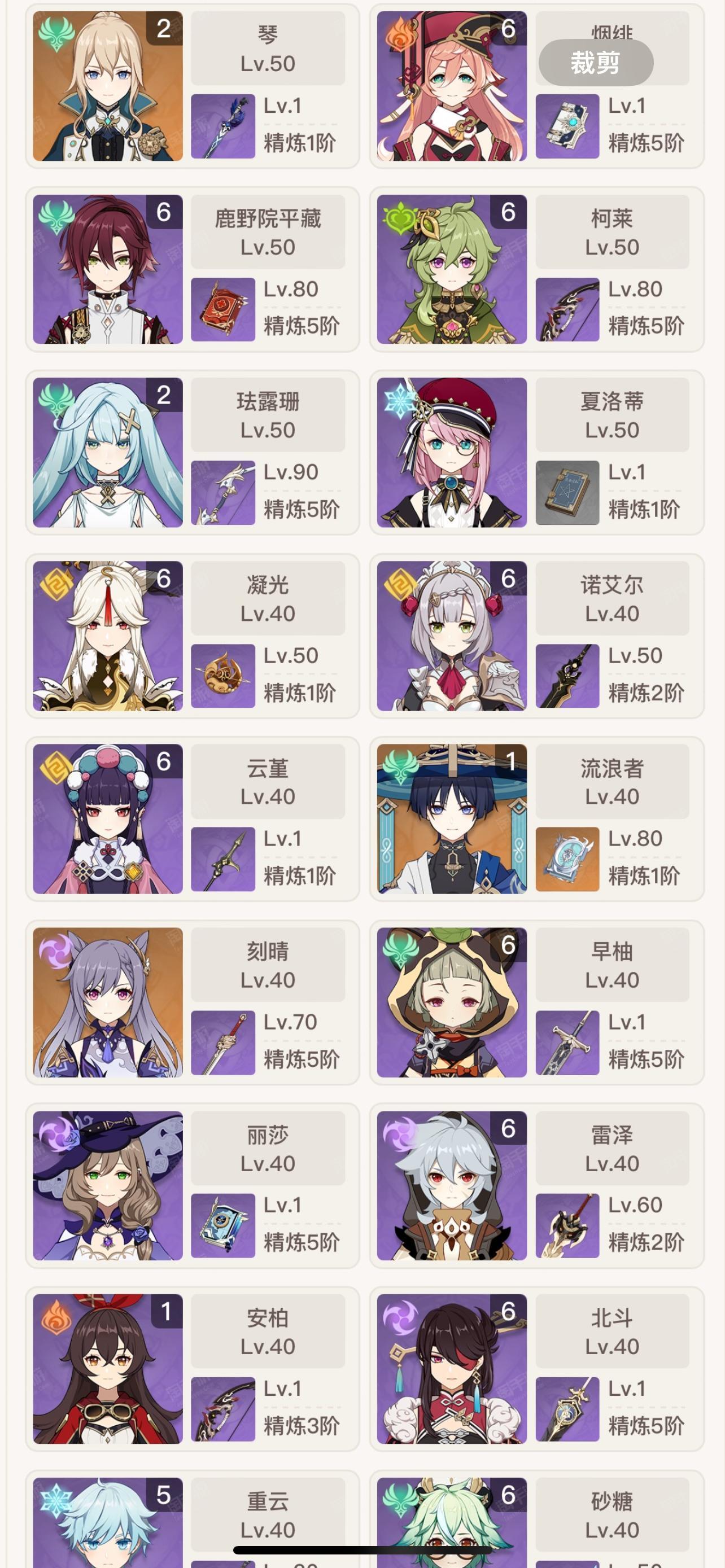Screen dimensions: 725x1568
Task: Tap the 裁剪 crop button
Action: point(596,63)
